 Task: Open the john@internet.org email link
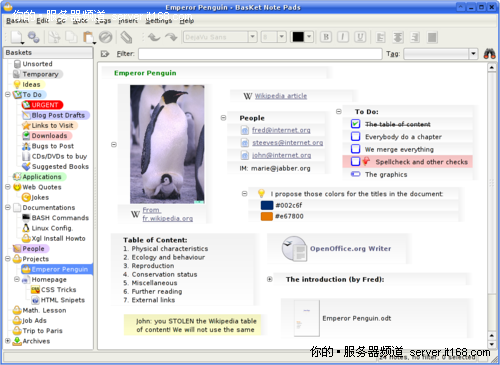click(281, 155)
